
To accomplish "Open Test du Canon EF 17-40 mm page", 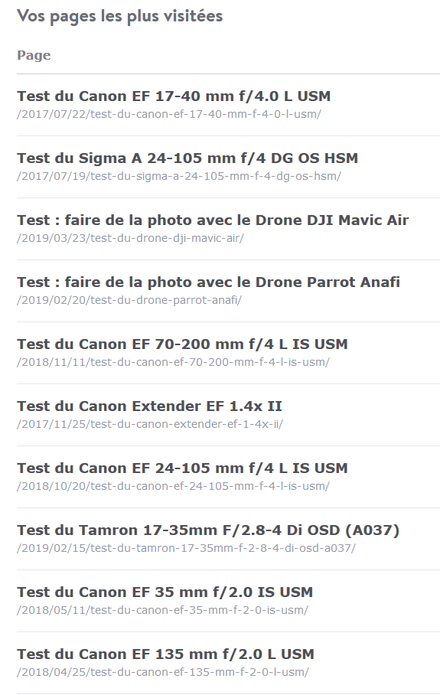I will (x=174, y=96).
